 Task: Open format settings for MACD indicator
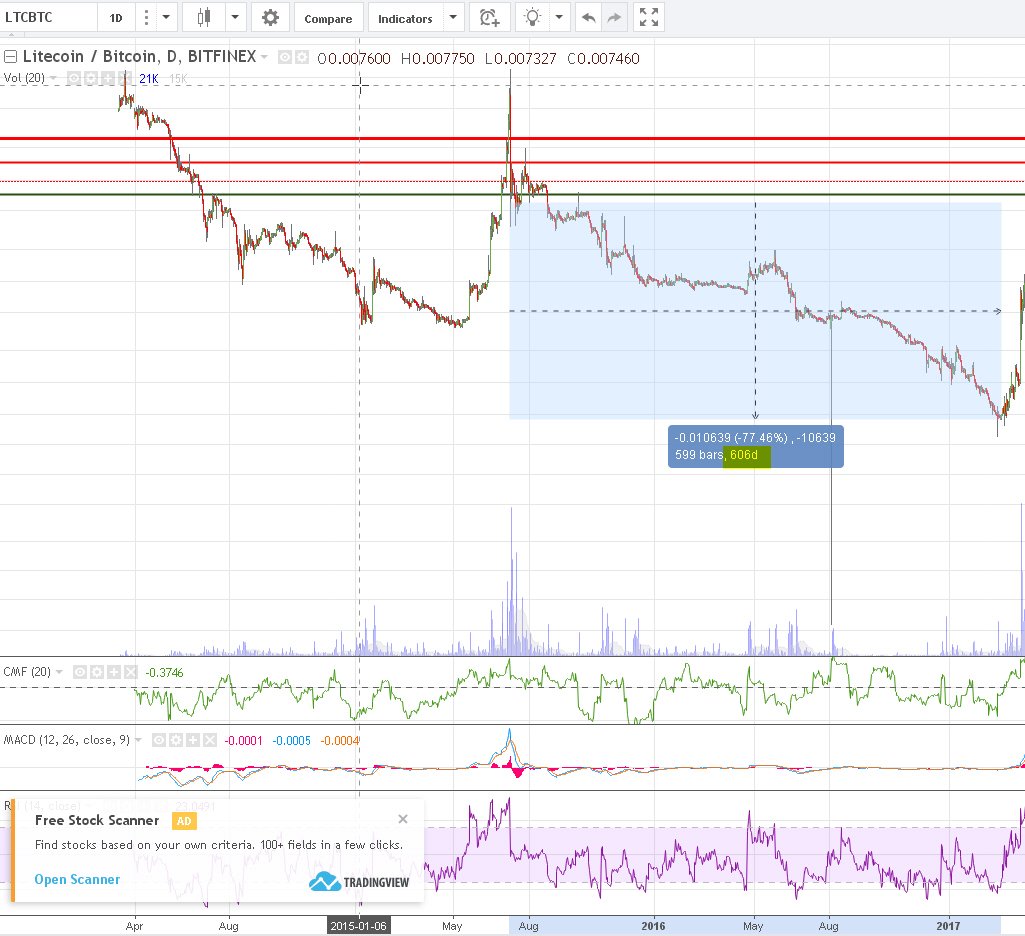click(x=176, y=740)
